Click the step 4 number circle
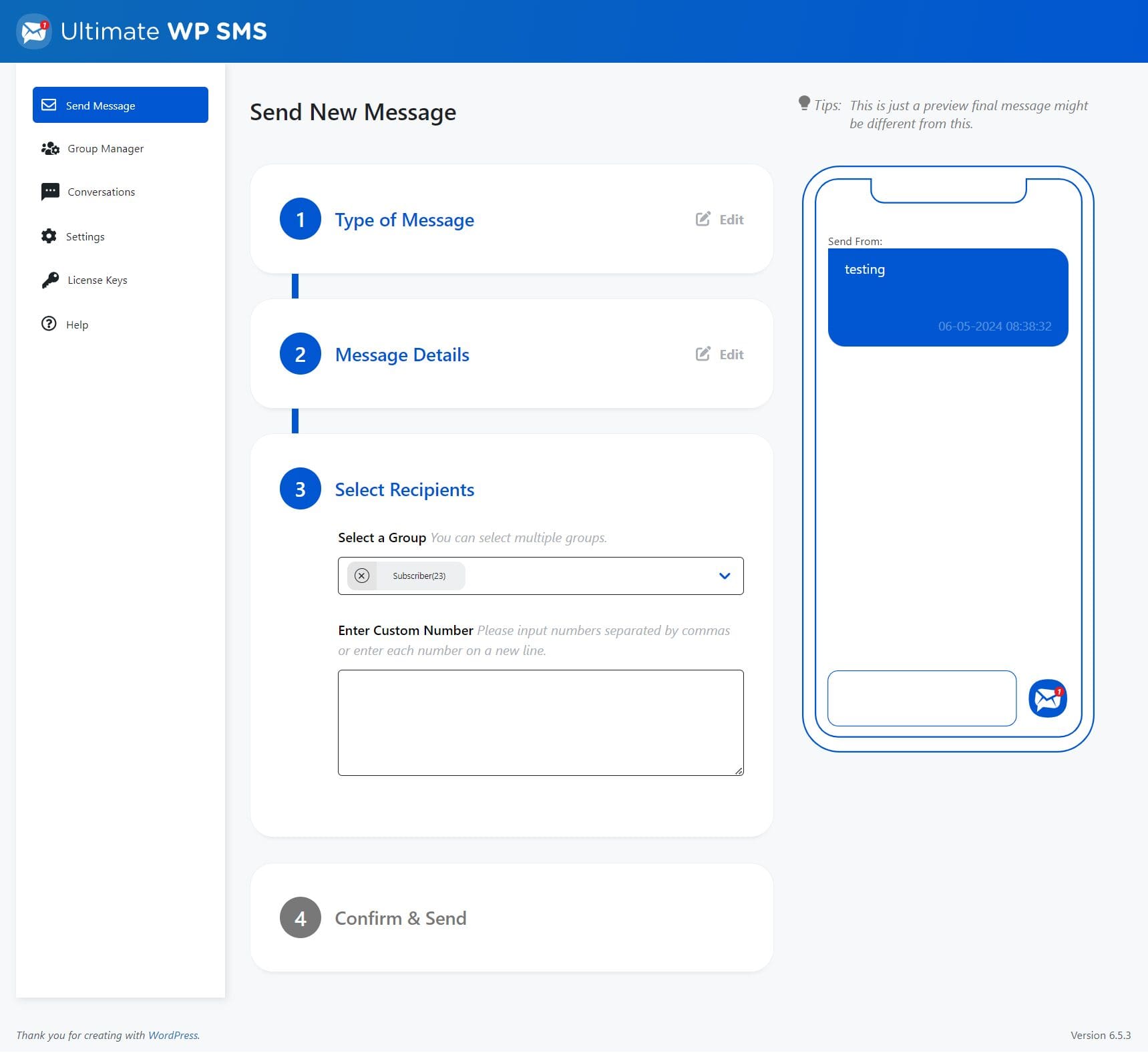 301,917
